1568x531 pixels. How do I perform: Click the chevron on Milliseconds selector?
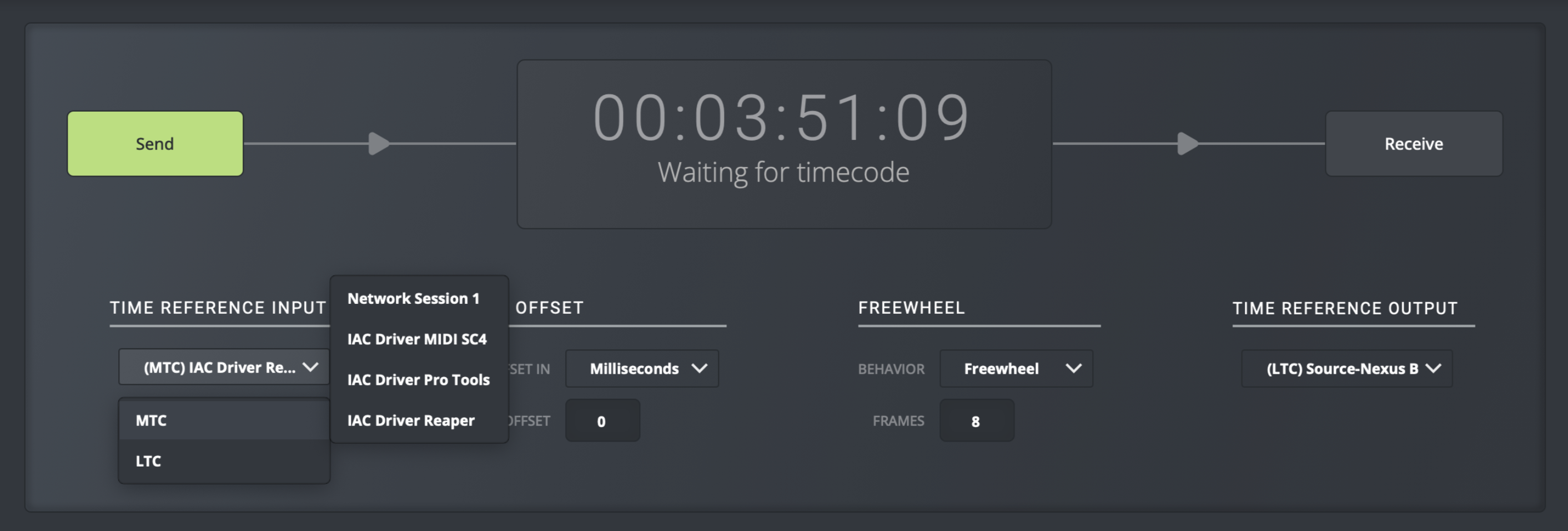pyautogui.click(x=700, y=368)
